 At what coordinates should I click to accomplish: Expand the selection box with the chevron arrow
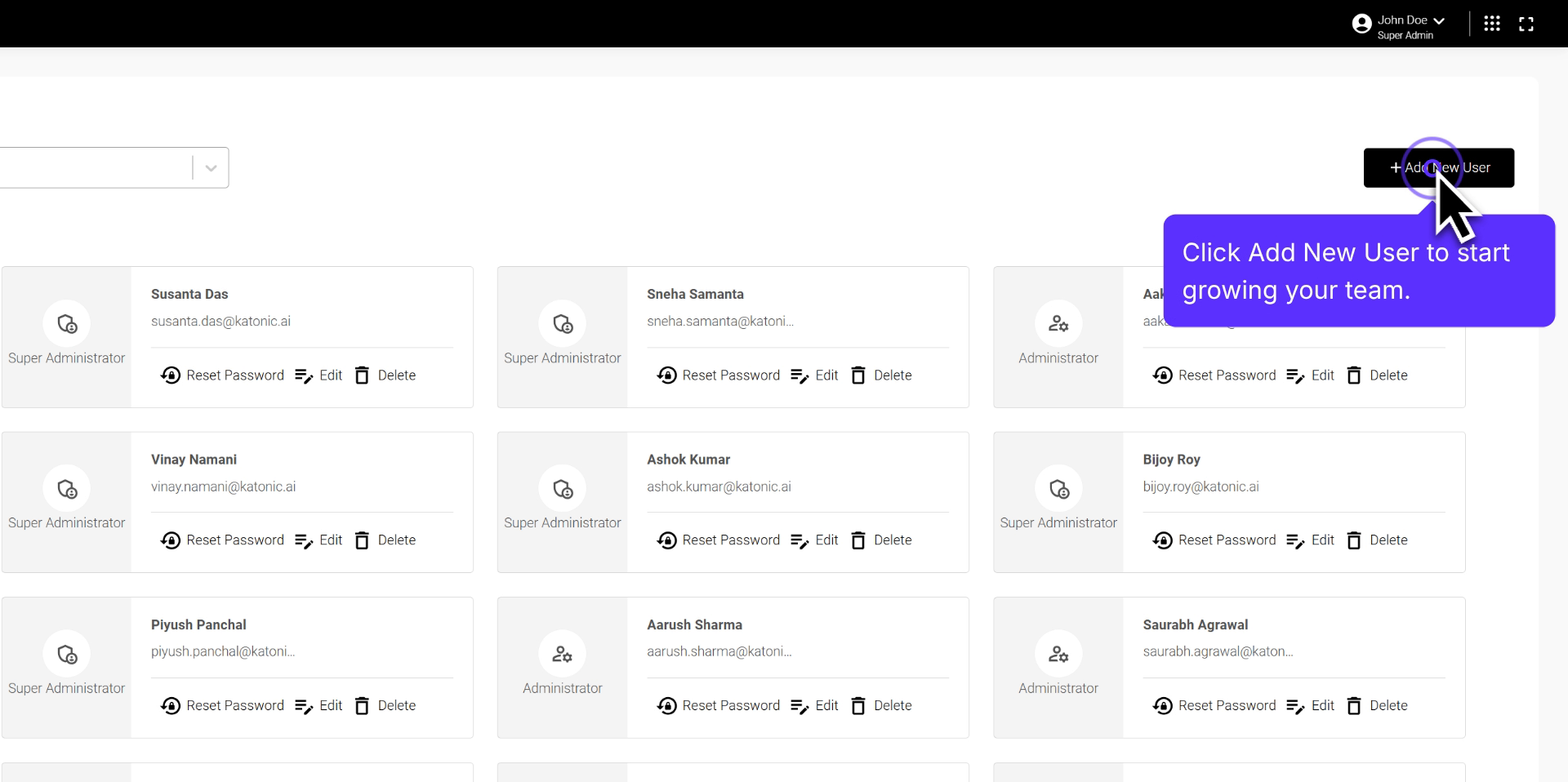tap(210, 167)
